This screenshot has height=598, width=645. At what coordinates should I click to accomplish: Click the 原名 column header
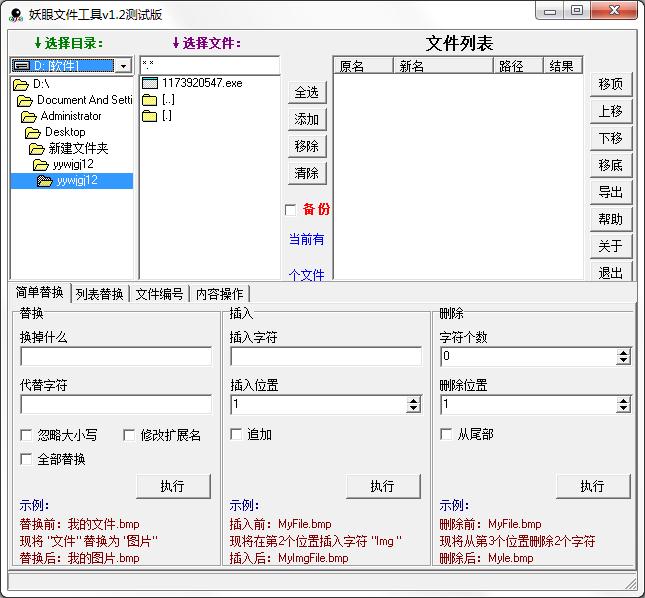(352, 66)
